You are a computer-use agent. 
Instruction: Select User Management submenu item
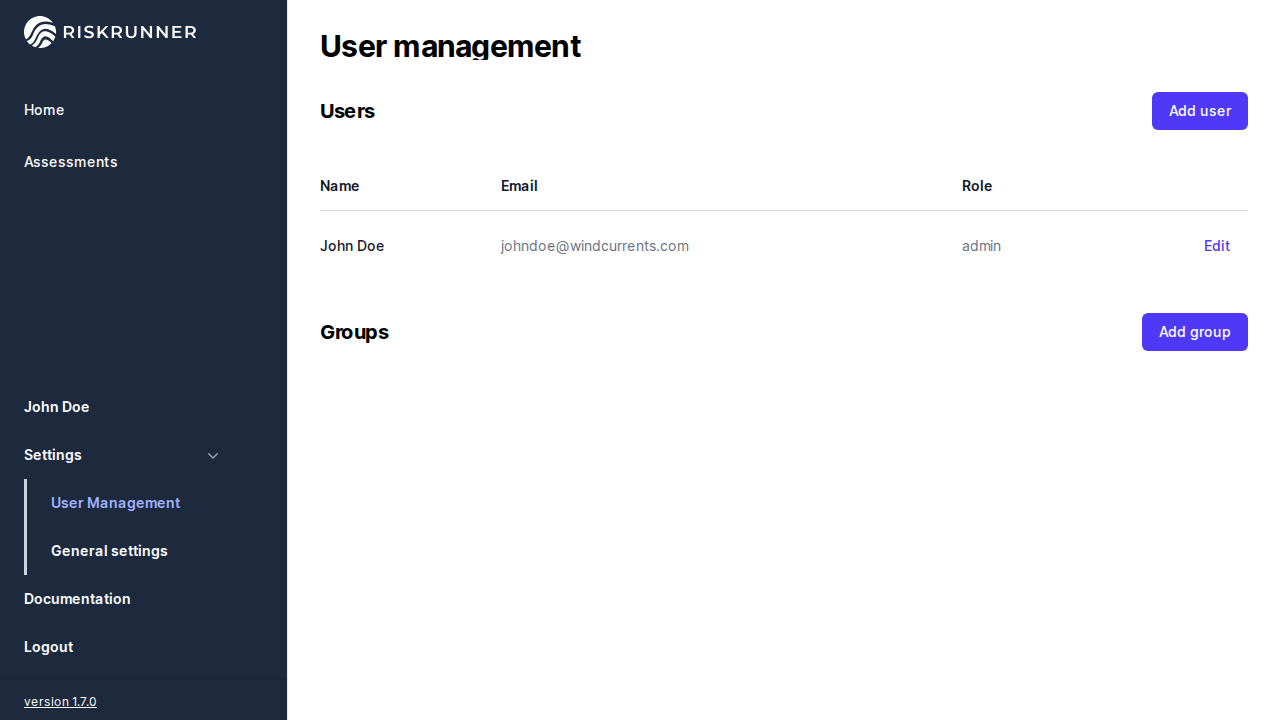[115, 503]
